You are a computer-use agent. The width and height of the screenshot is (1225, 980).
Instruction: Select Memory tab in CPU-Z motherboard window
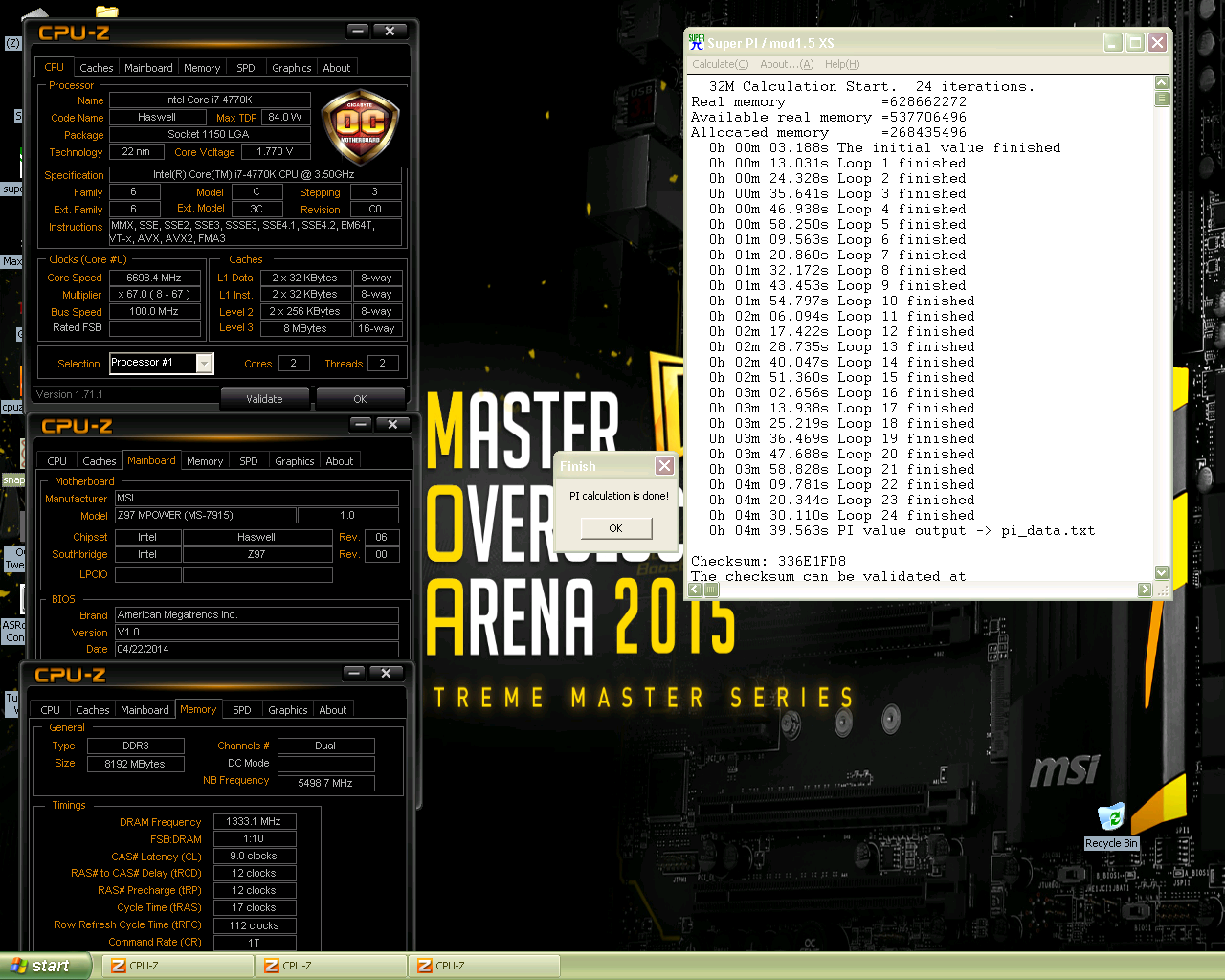click(205, 461)
